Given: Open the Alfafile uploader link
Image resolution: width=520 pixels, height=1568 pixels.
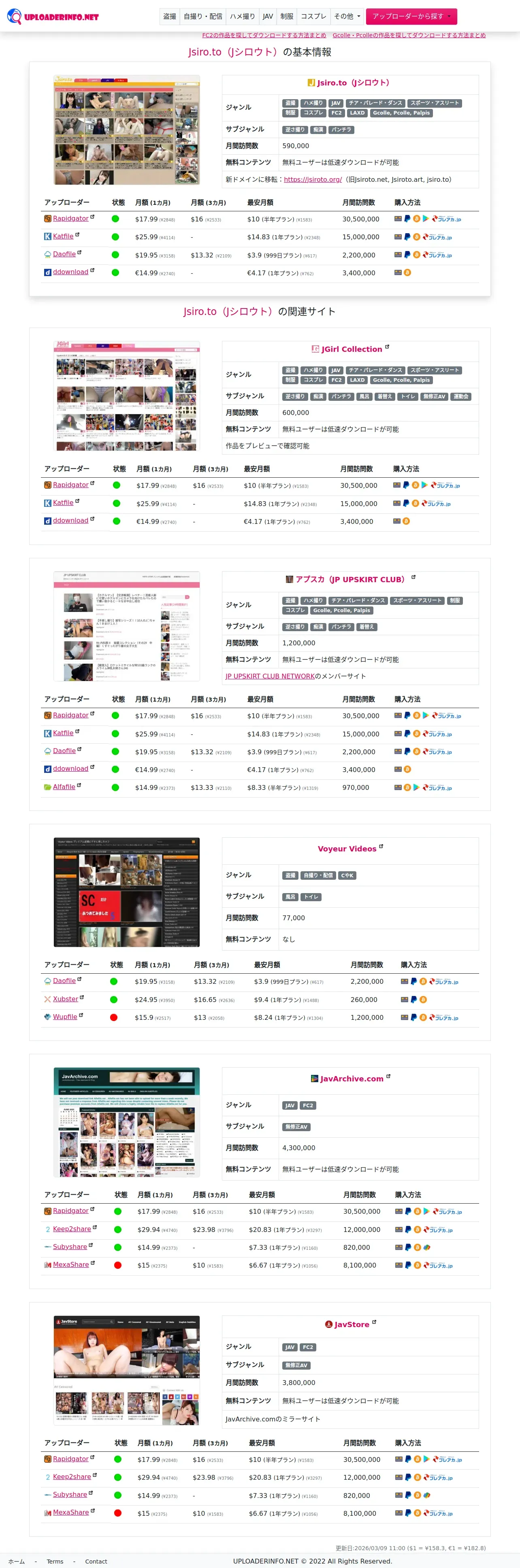Looking at the screenshot, I should pyautogui.click(x=64, y=787).
